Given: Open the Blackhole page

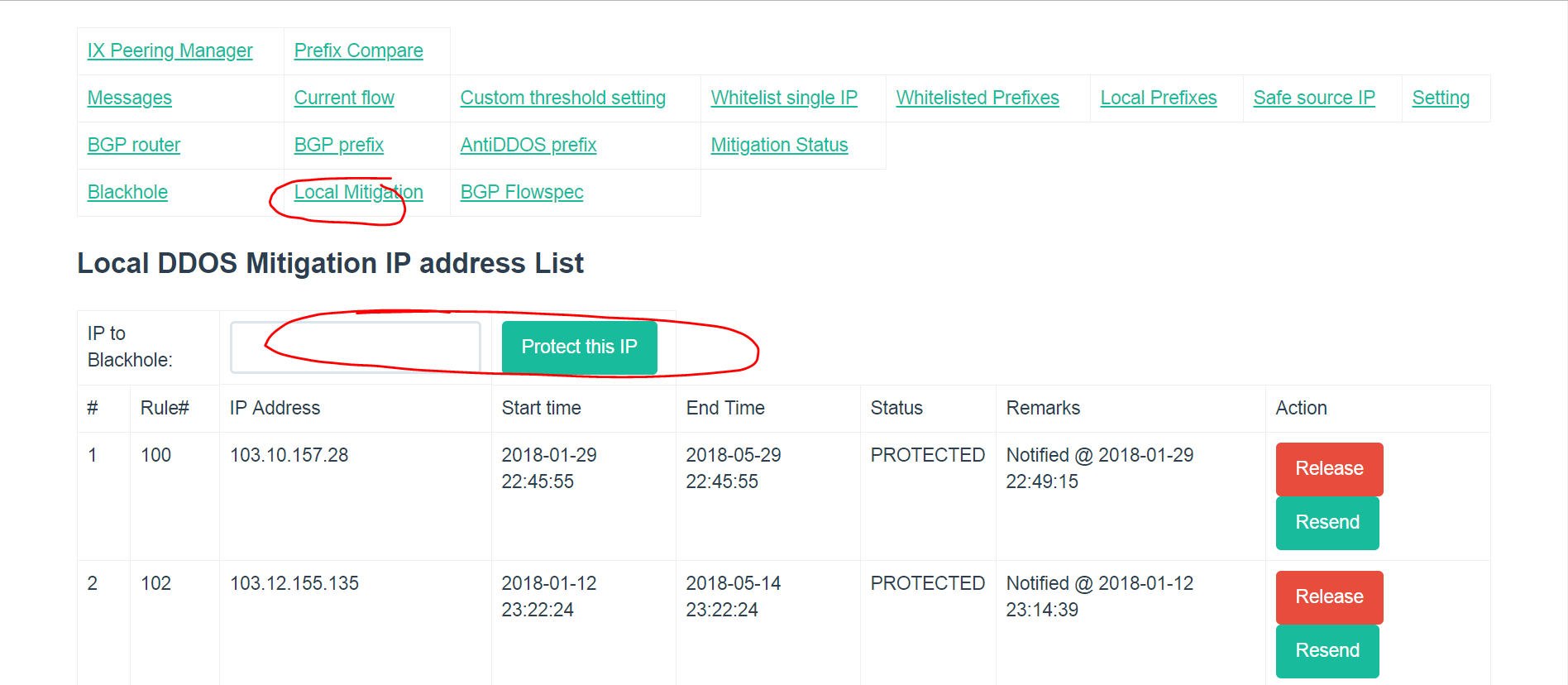Looking at the screenshot, I should 127,193.
